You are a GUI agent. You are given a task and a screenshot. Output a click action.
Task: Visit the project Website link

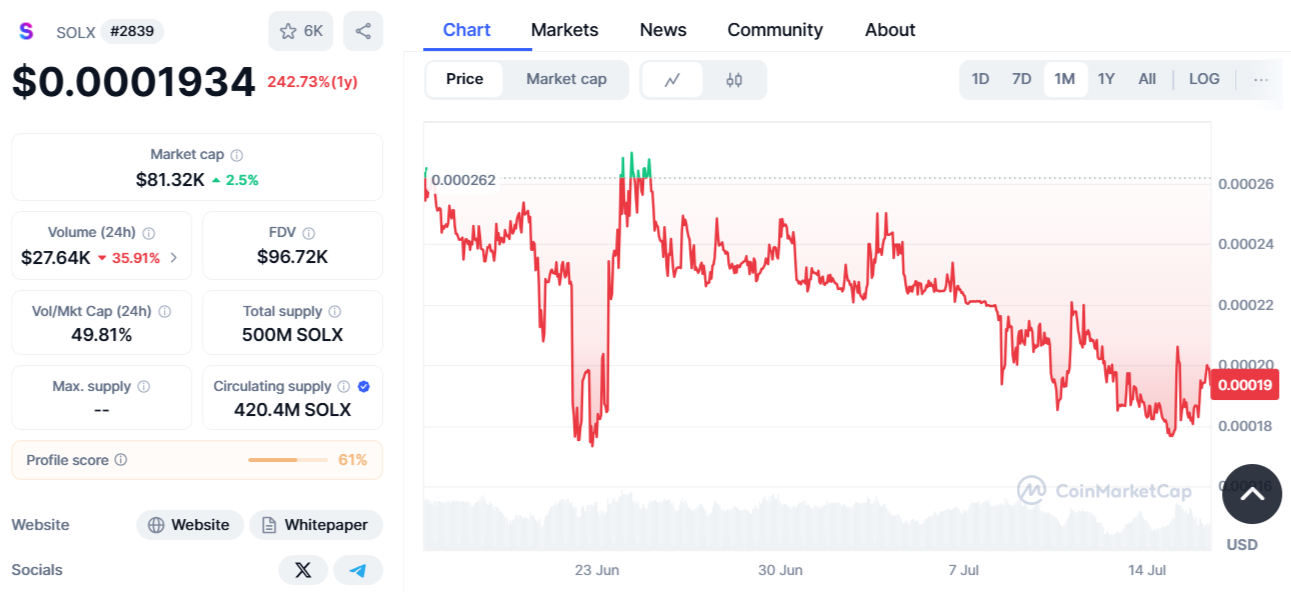(x=190, y=525)
